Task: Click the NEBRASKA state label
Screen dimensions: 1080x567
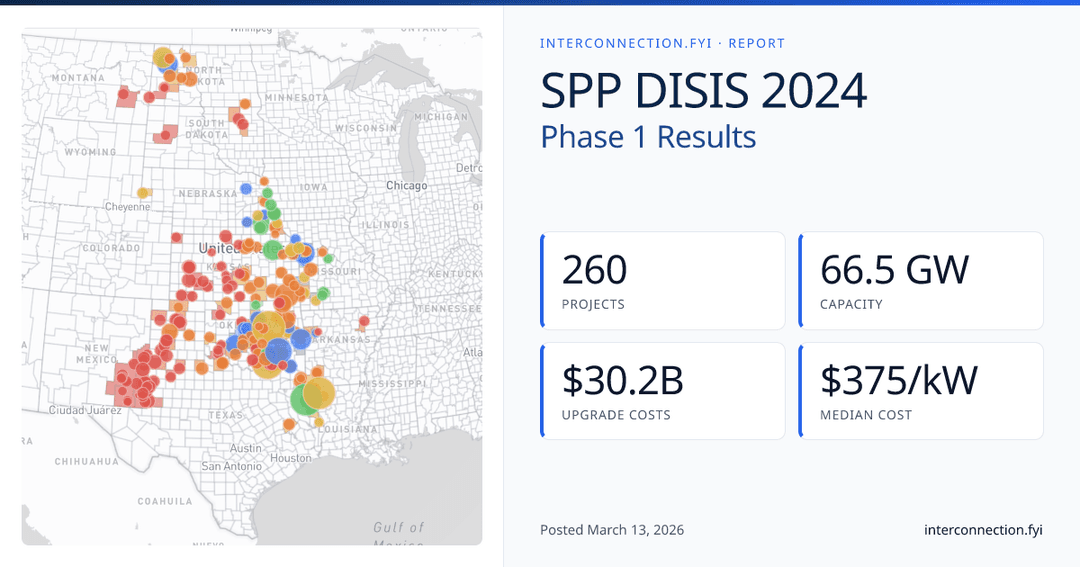Action: coord(208,194)
